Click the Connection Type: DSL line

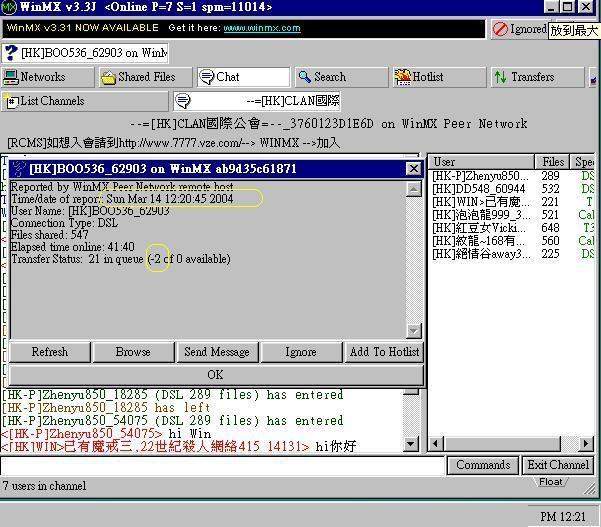click(64, 223)
